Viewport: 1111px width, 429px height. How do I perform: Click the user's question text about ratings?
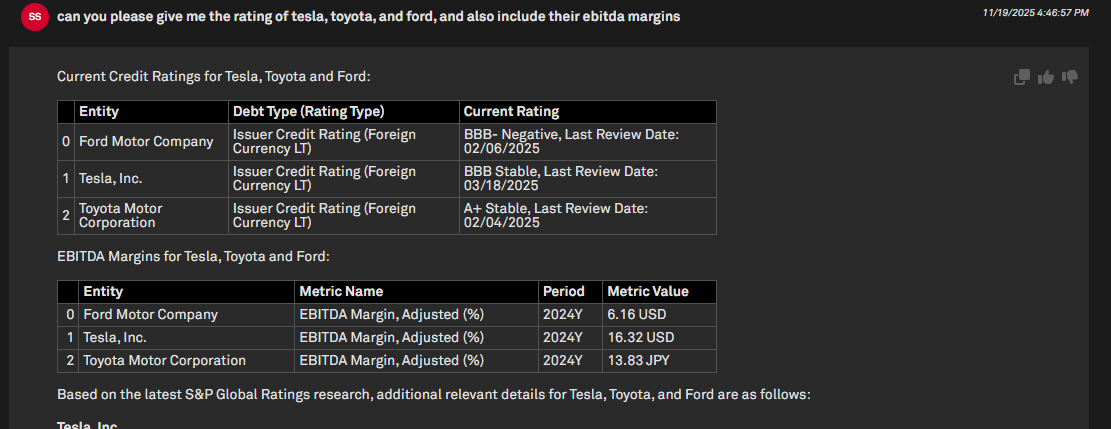coord(369,17)
